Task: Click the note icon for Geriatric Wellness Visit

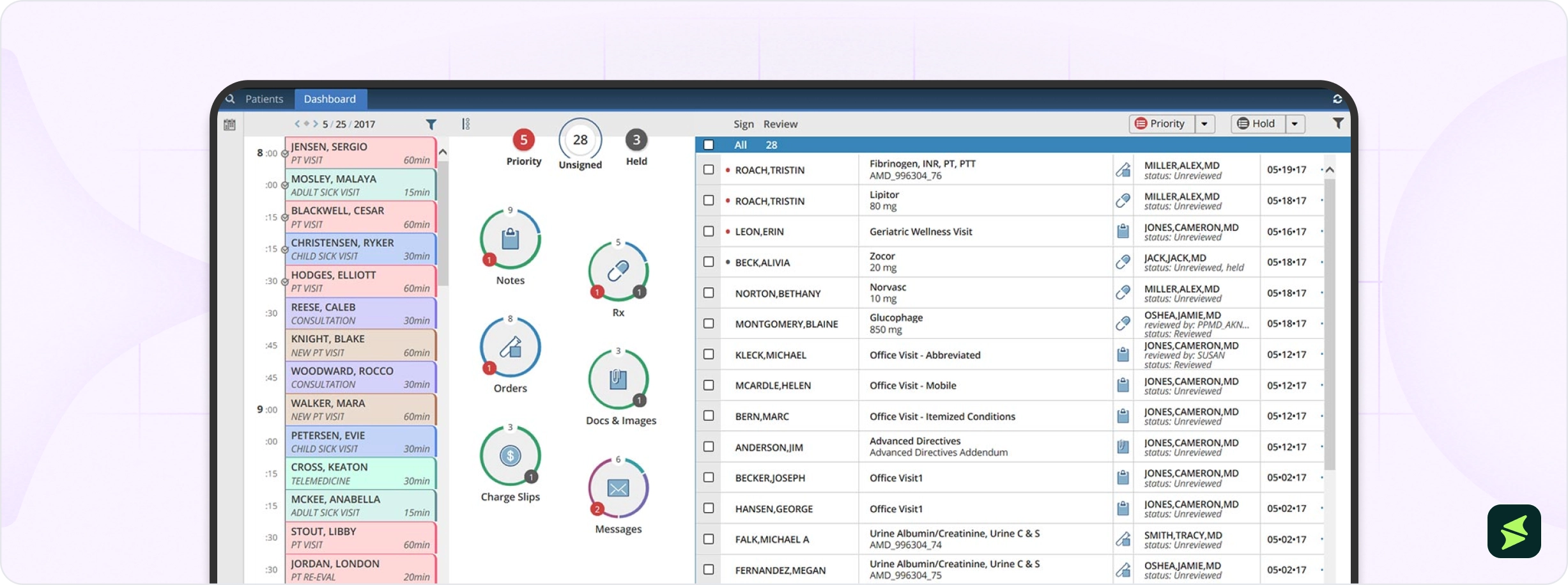Action: pyautogui.click(x=1123, y=231)
